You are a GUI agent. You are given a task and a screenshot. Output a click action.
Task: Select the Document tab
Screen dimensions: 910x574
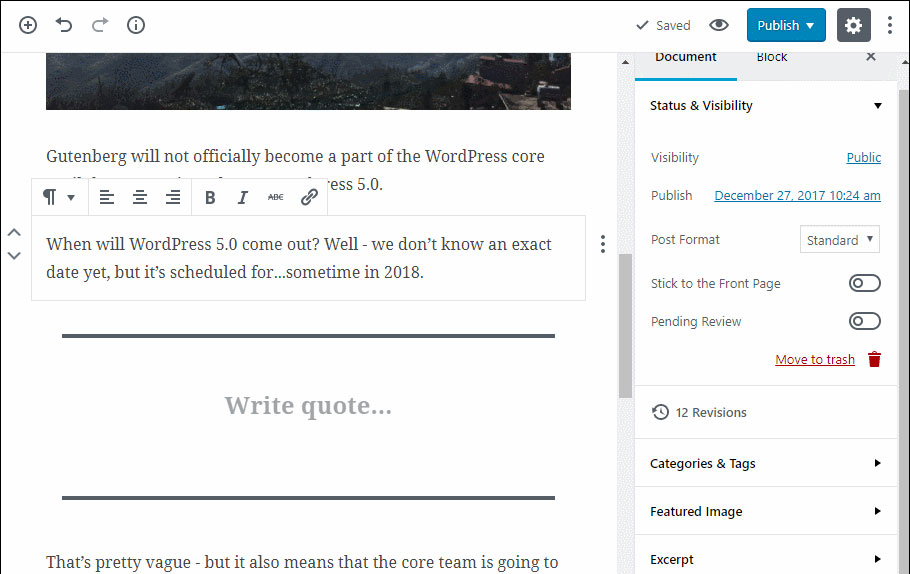[686, 57]
